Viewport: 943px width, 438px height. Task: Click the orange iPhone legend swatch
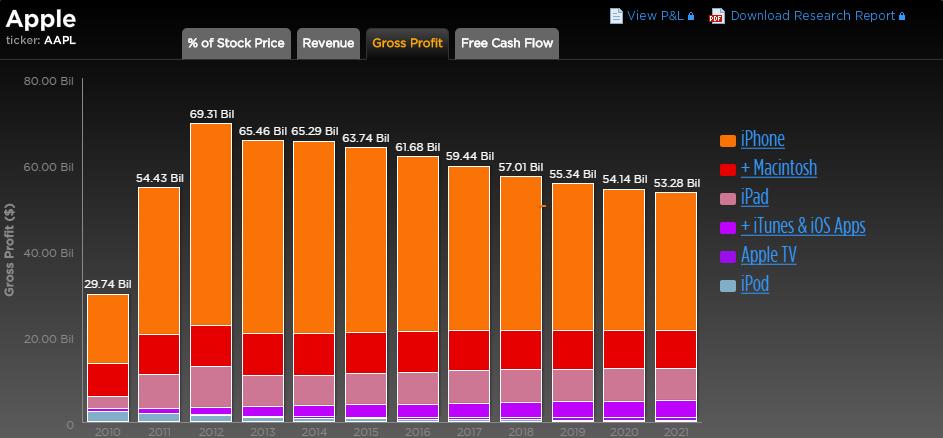(728, 140)
